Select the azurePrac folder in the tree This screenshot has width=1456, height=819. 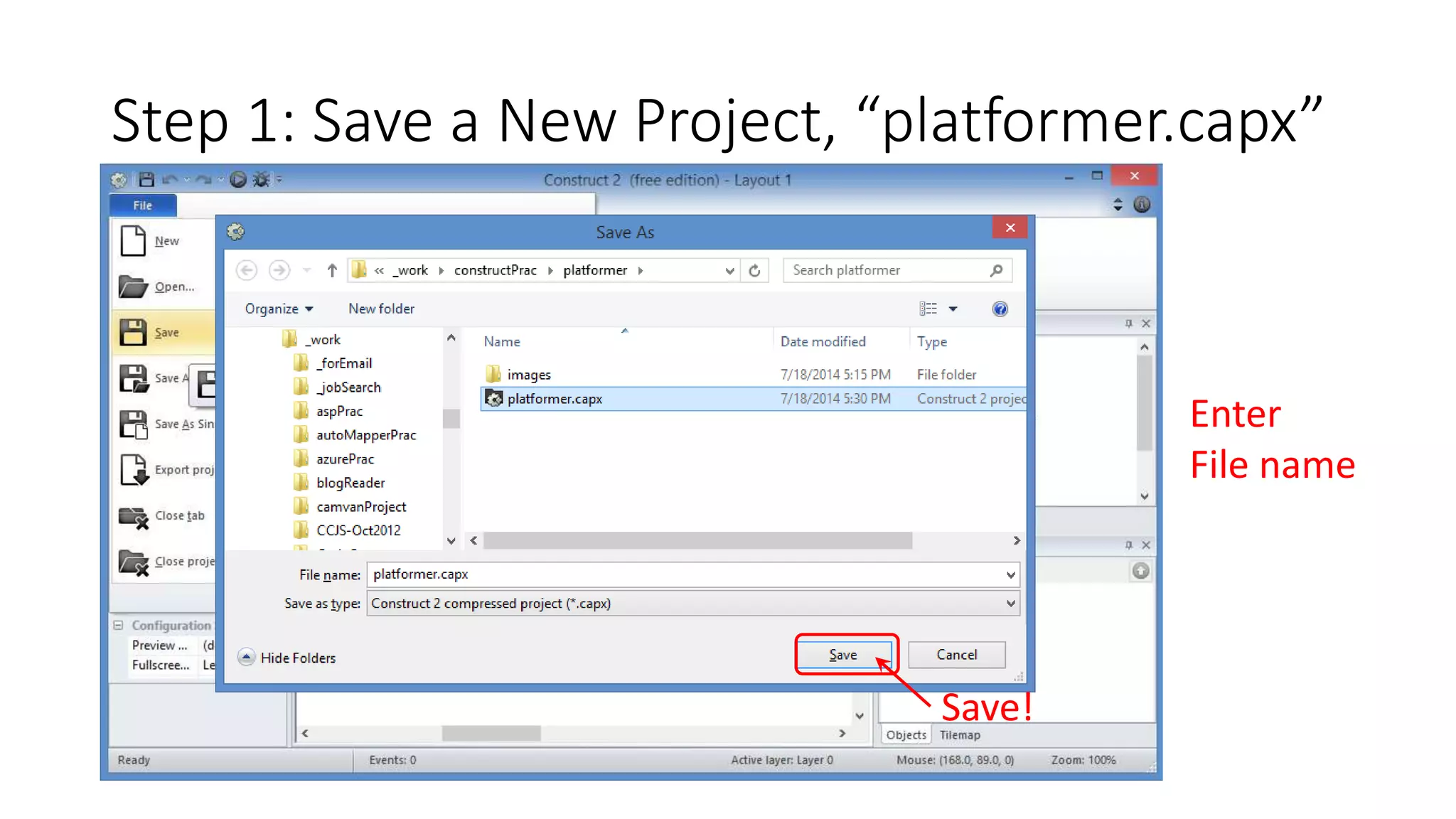coord(335,459)
